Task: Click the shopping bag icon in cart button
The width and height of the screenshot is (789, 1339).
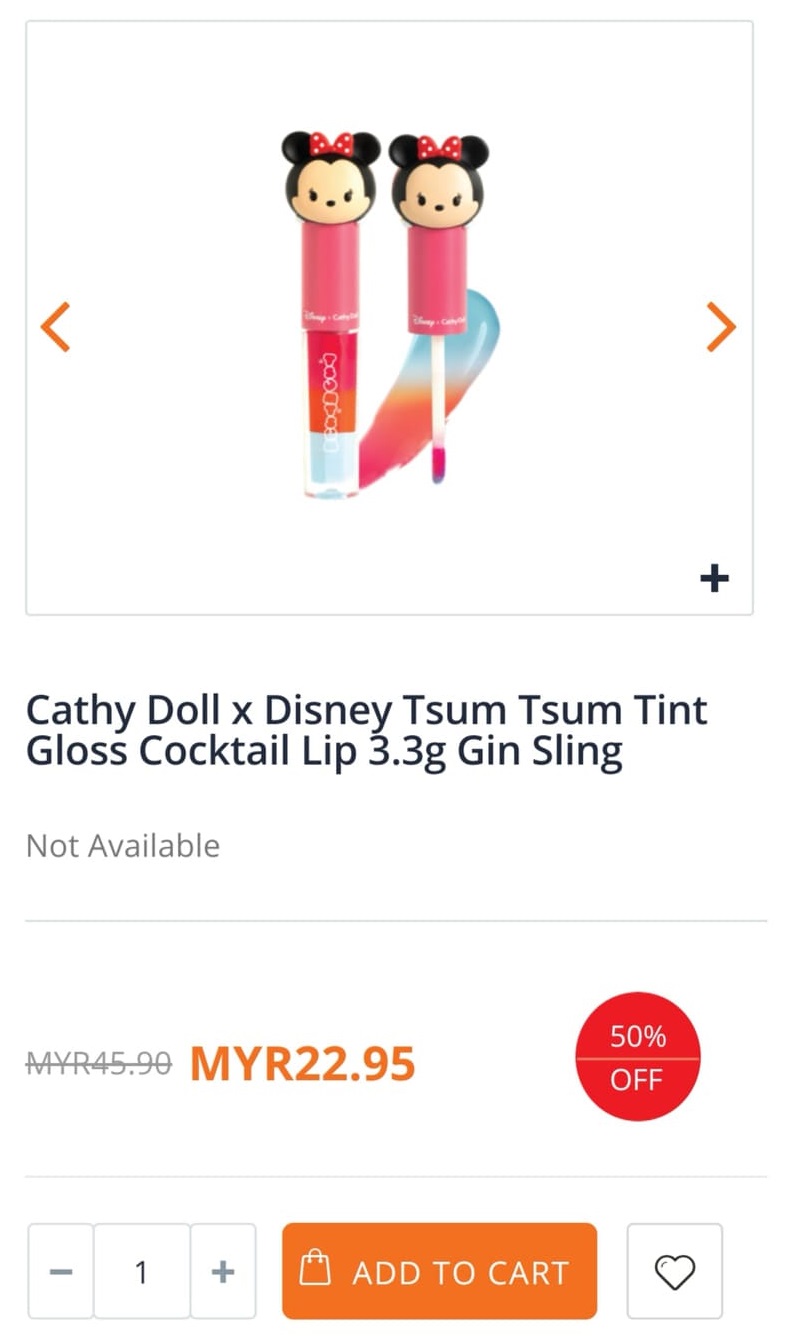Action: point(316,1271)
